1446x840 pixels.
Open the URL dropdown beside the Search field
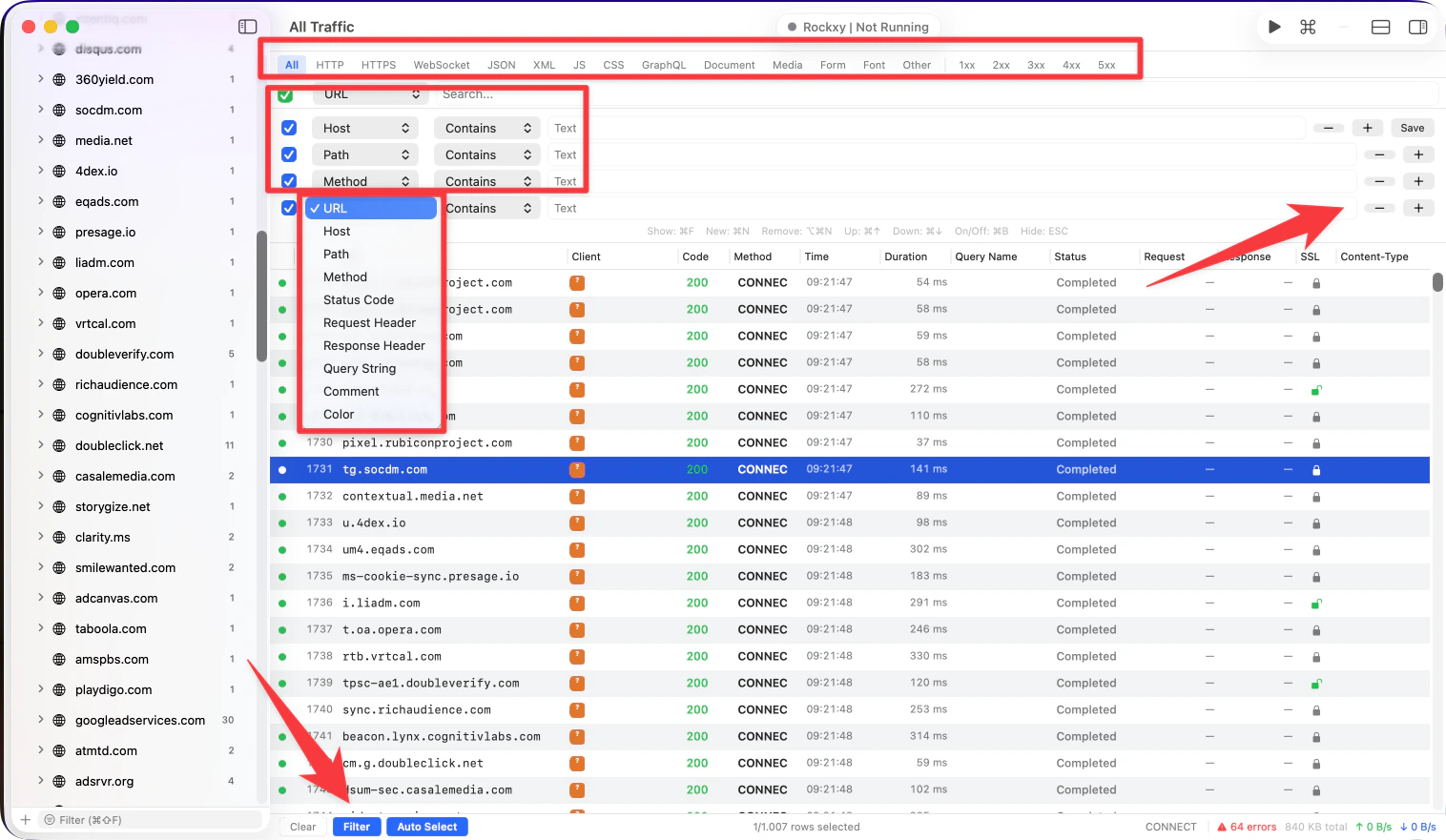(370, 94)
